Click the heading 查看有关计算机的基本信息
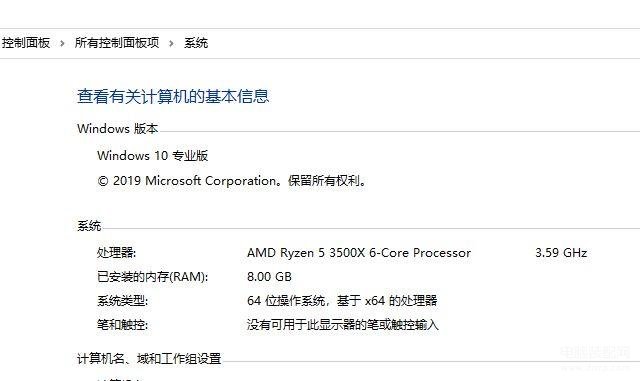 pyautogui.click(x=173, y=96)
